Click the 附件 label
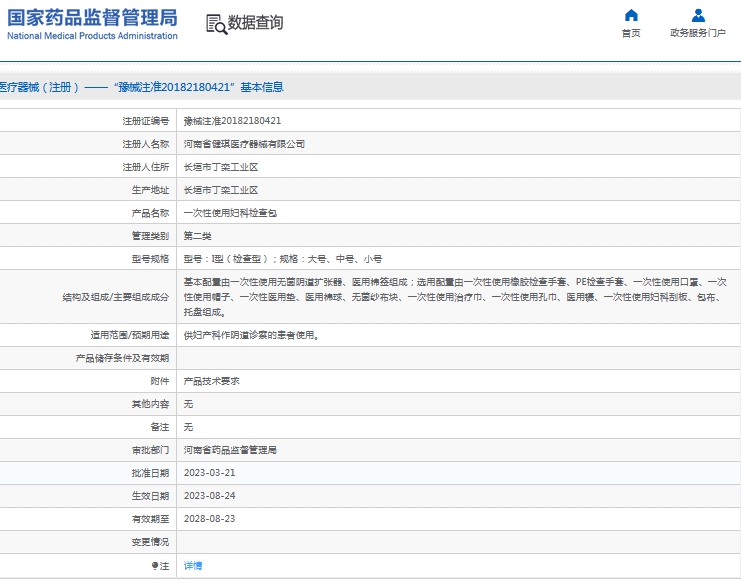The width and height of the screenshot is (741, 585). (160, 381)
